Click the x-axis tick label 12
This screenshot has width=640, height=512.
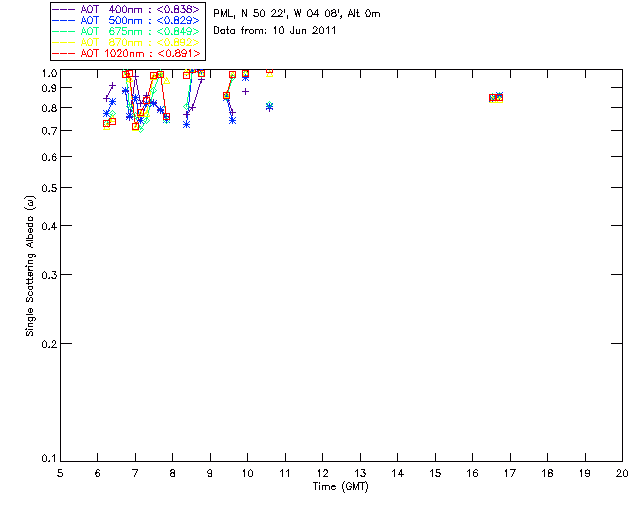click(323, 472)
